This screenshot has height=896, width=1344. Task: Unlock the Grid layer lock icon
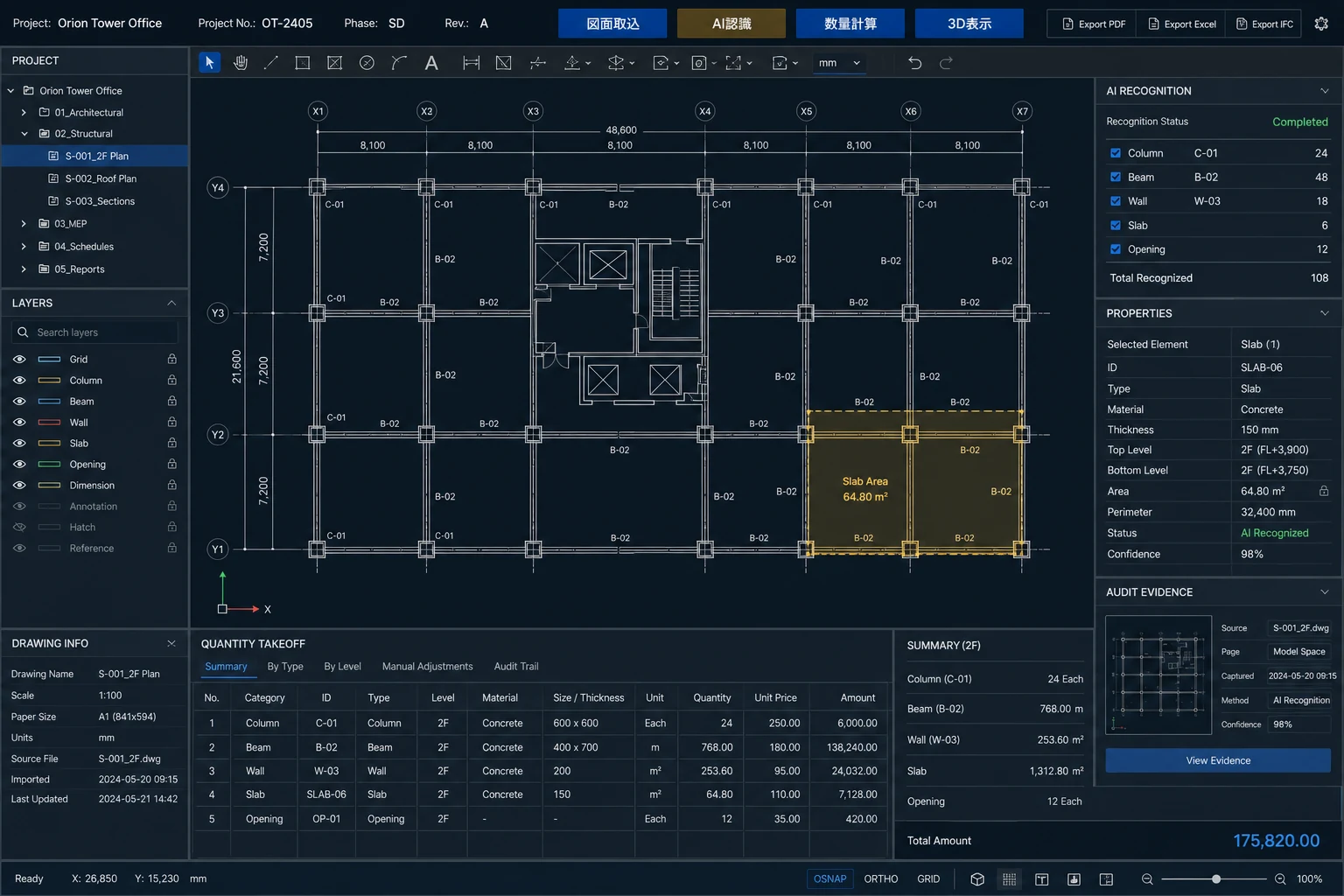[x=172, y=359]
